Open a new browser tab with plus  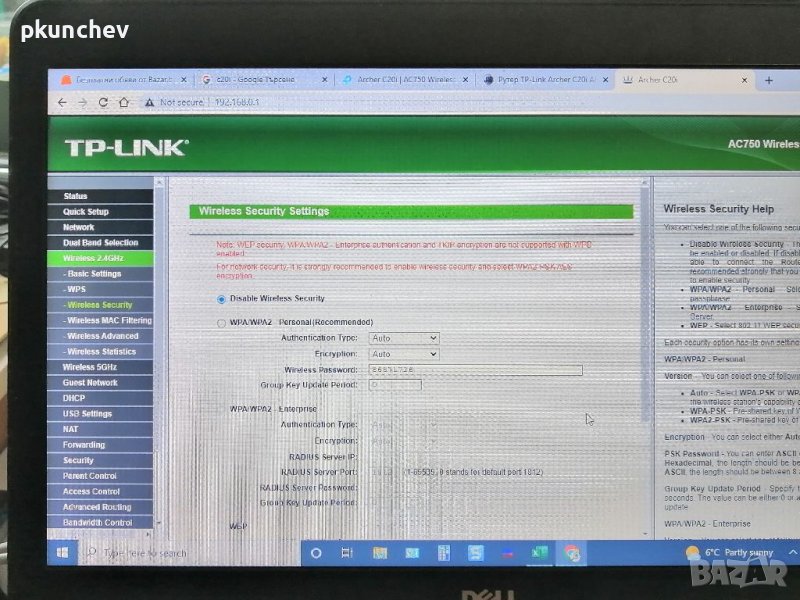pos(768,80)
